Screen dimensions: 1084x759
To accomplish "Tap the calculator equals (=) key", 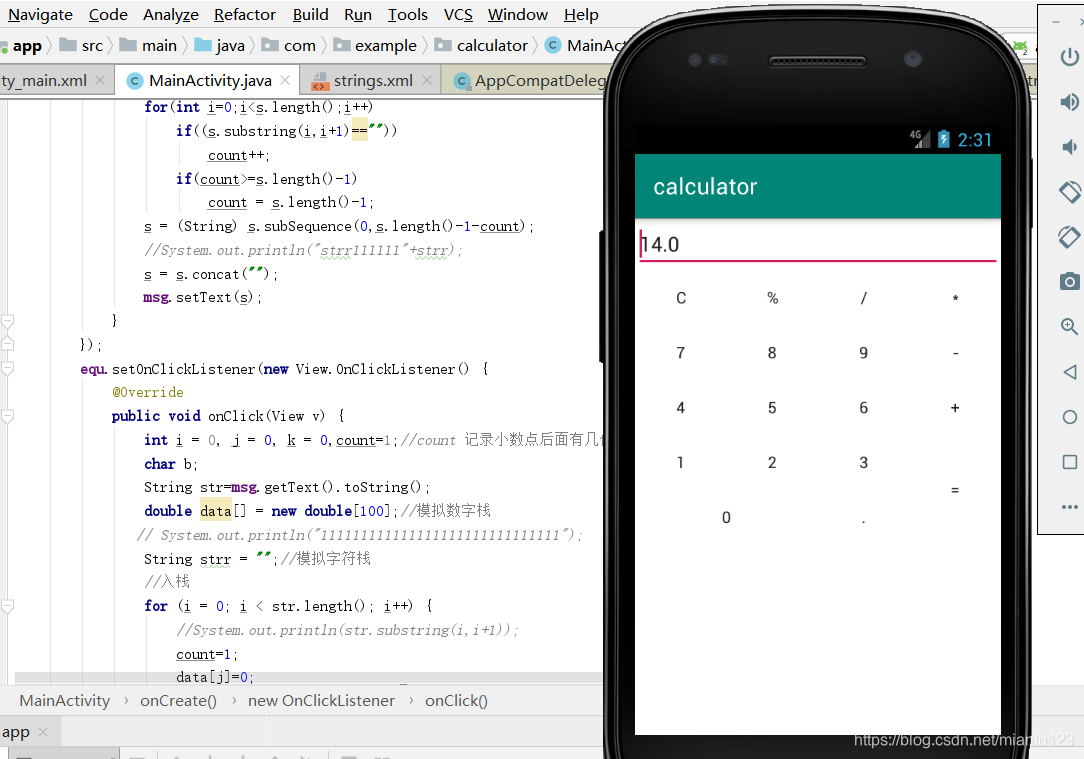I will click(955, 490).
